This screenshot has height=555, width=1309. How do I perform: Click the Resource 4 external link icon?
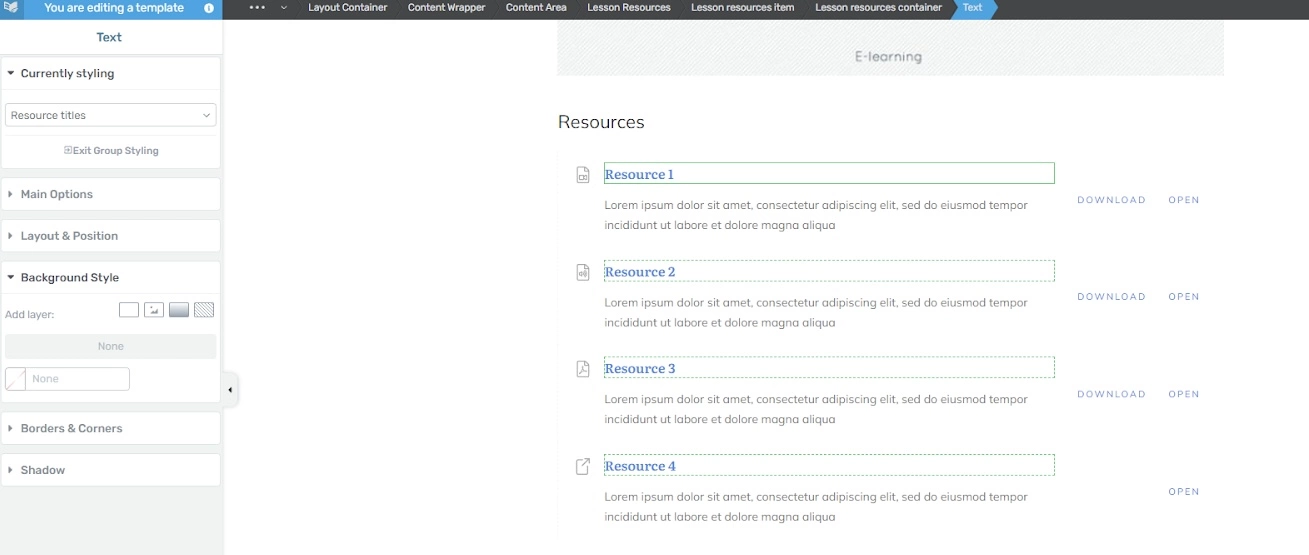tap(583, 466)
